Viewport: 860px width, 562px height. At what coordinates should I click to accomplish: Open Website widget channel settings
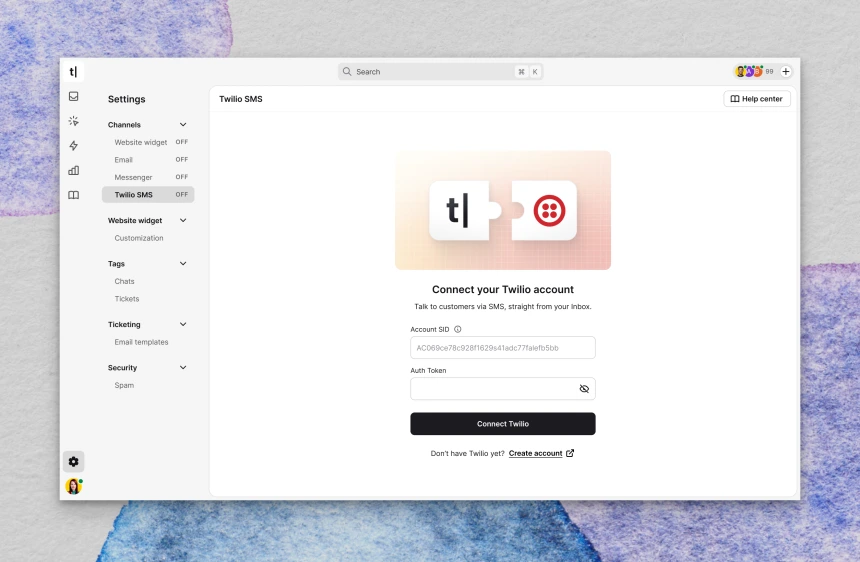(x=148, y=142)
